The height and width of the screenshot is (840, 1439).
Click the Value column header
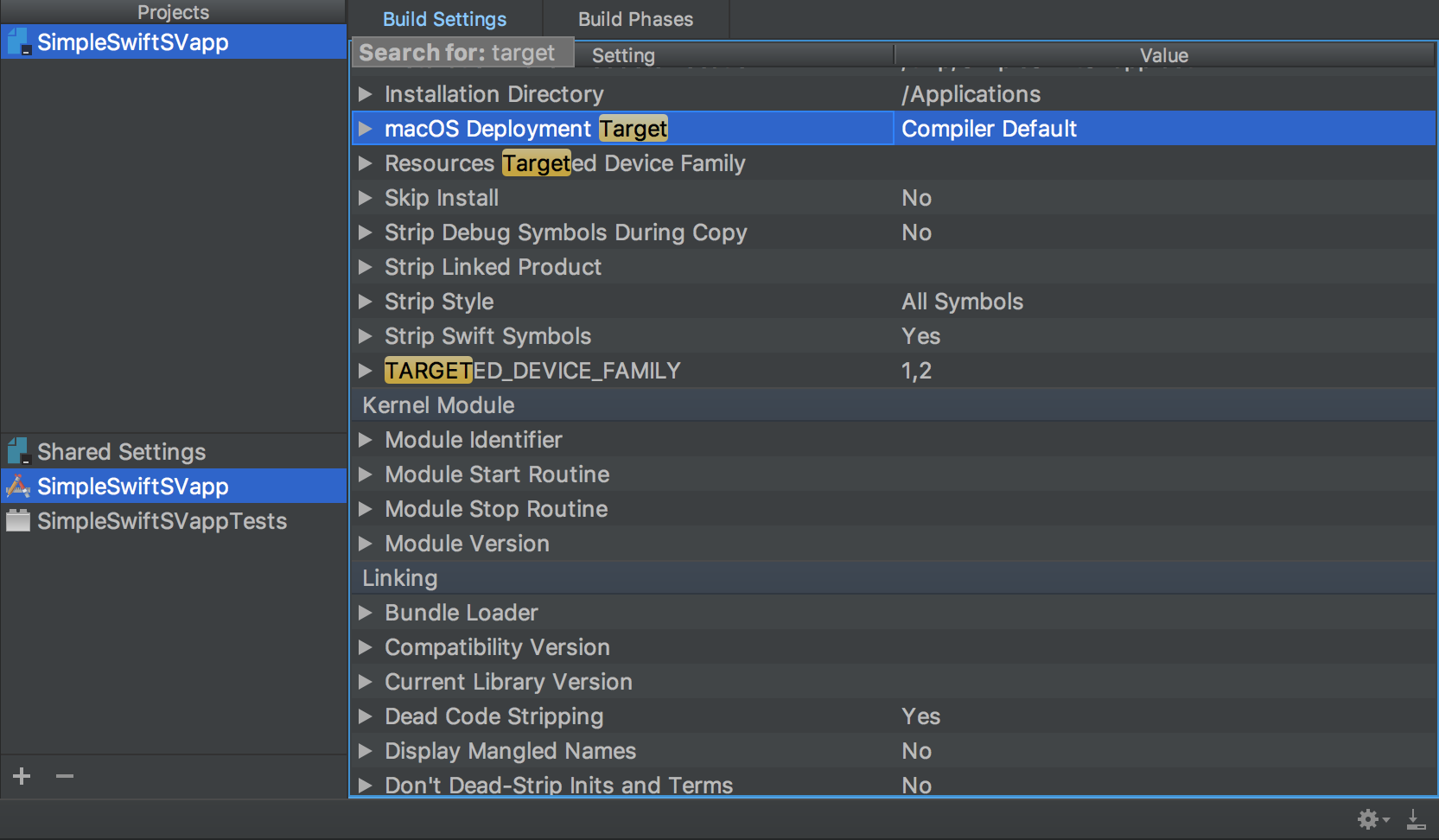[1163, 55]
